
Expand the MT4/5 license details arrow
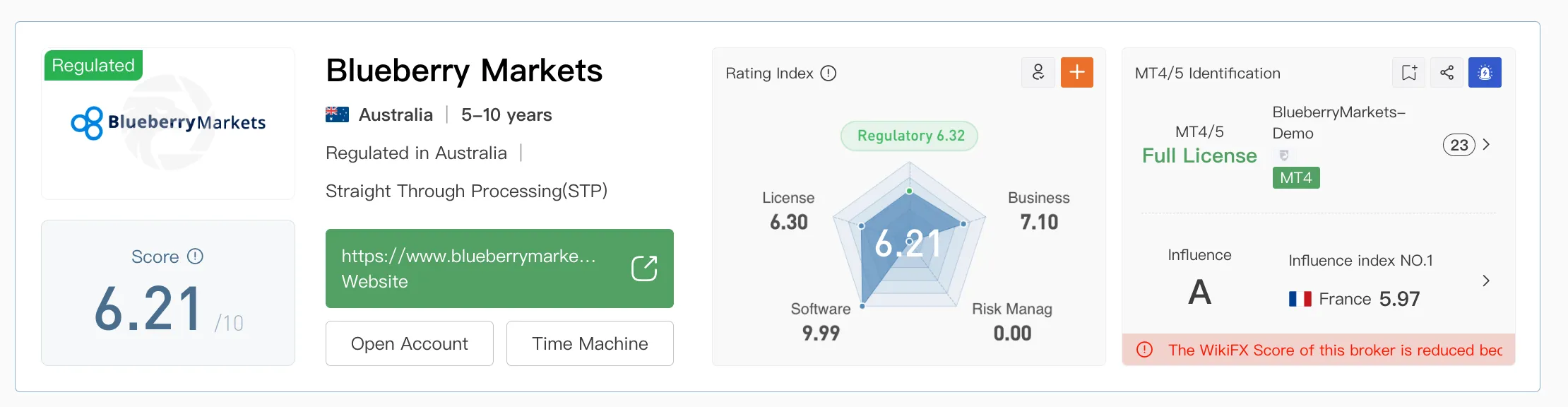coord(1486,145)
